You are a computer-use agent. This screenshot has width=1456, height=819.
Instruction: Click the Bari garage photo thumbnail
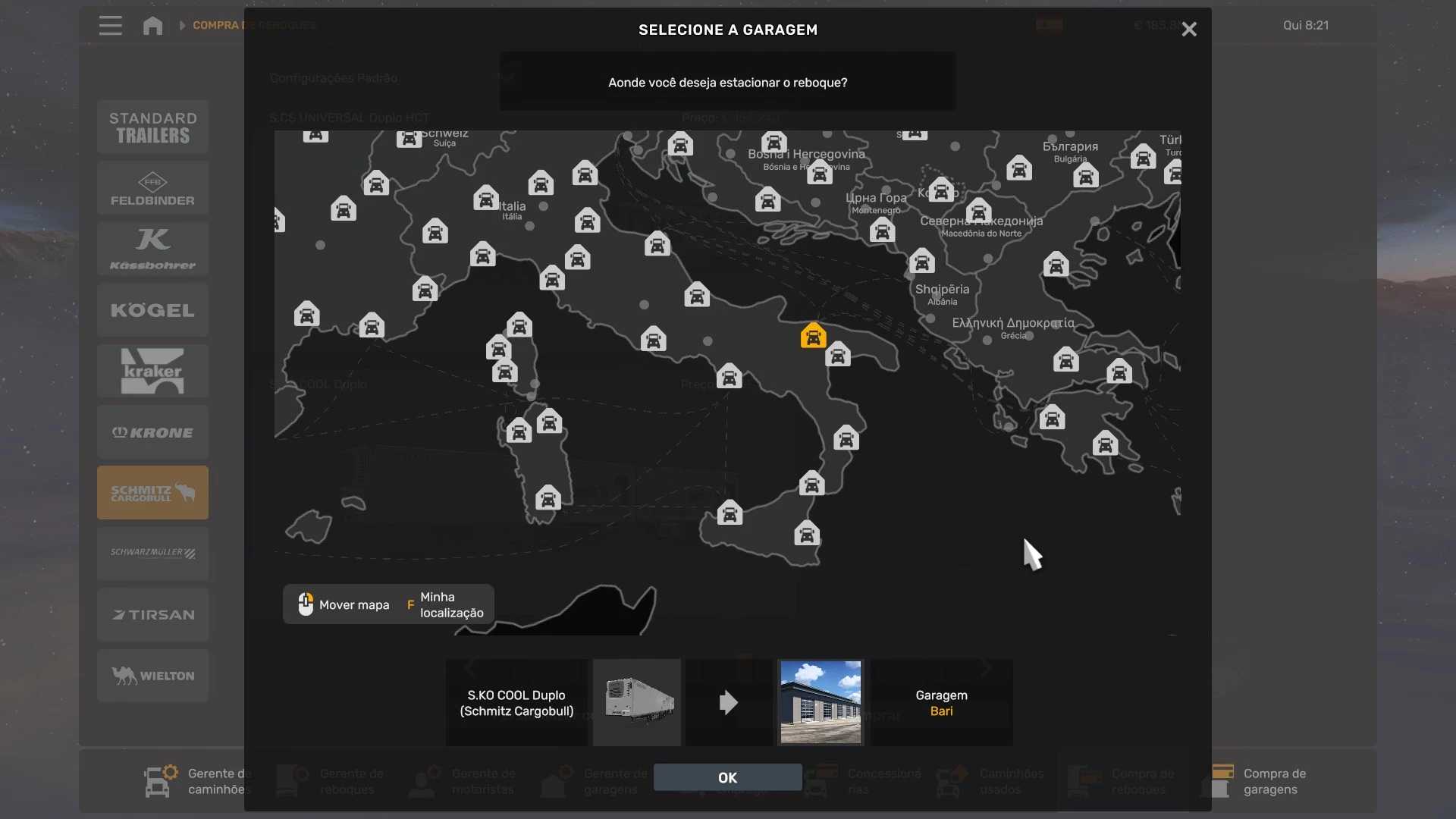point(821,702)
